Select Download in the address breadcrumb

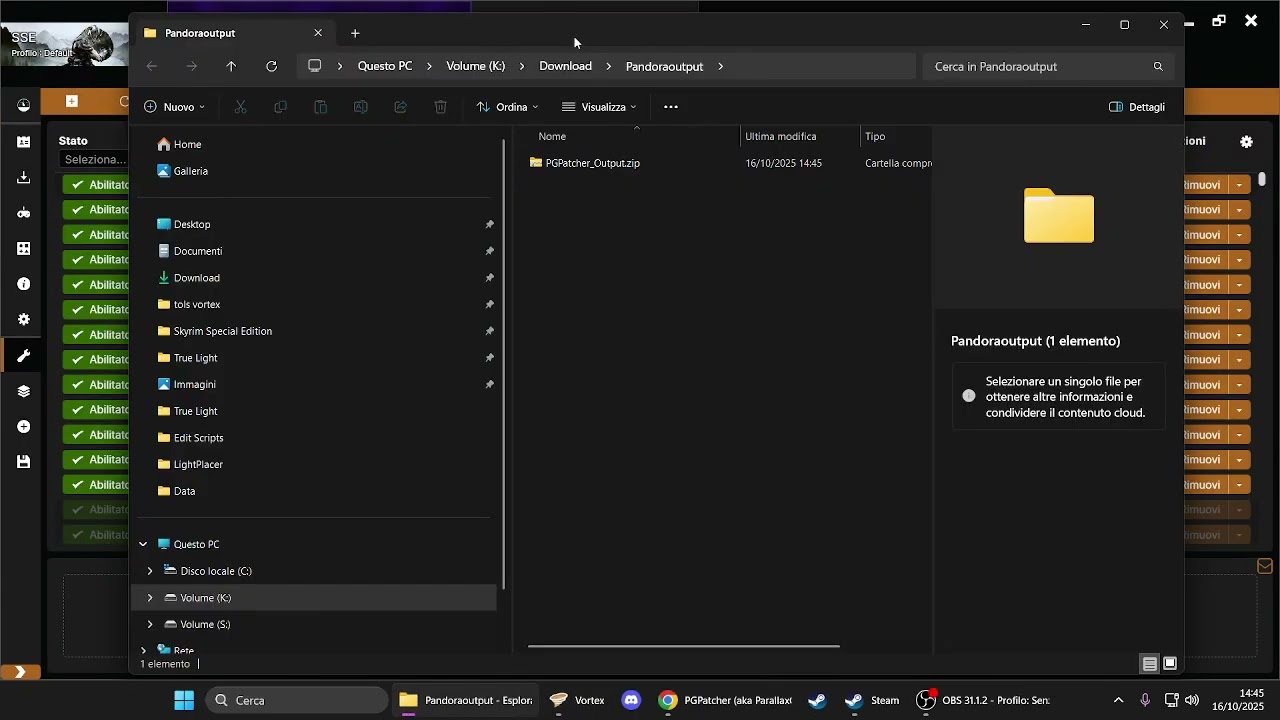pyautogui.click(x=565, y=66)
